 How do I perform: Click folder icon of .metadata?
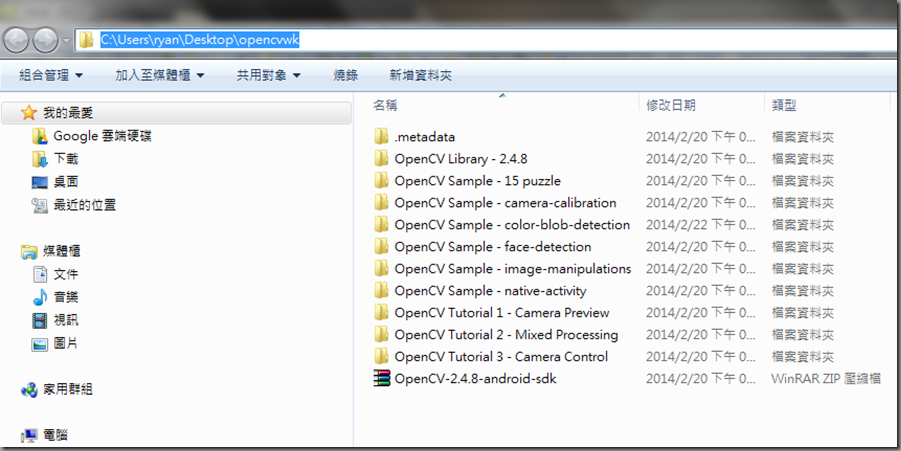[381, 136]
